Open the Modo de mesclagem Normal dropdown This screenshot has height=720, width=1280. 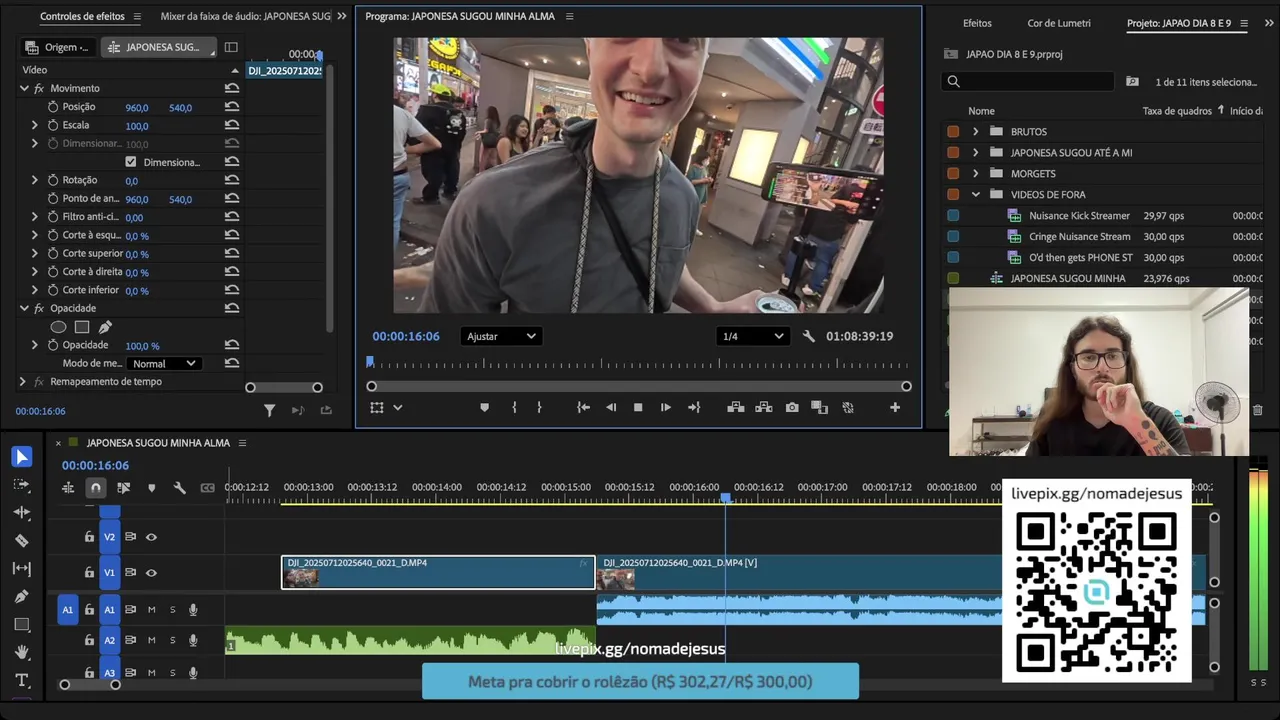[164, 364]
